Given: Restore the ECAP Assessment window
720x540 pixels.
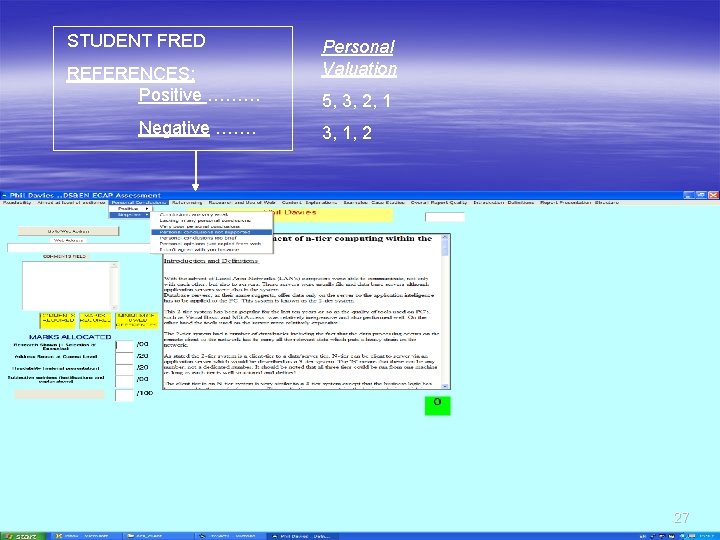Looking at the screenshot, I should tap(701, 195).
